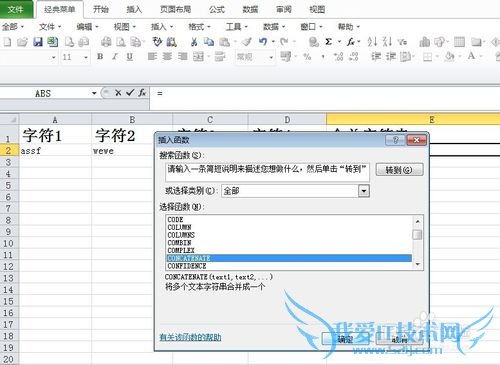Select the 经典菜单 ribbon tab
The width and height of the screenshot is (500, 365).
(x=60, y=9)
